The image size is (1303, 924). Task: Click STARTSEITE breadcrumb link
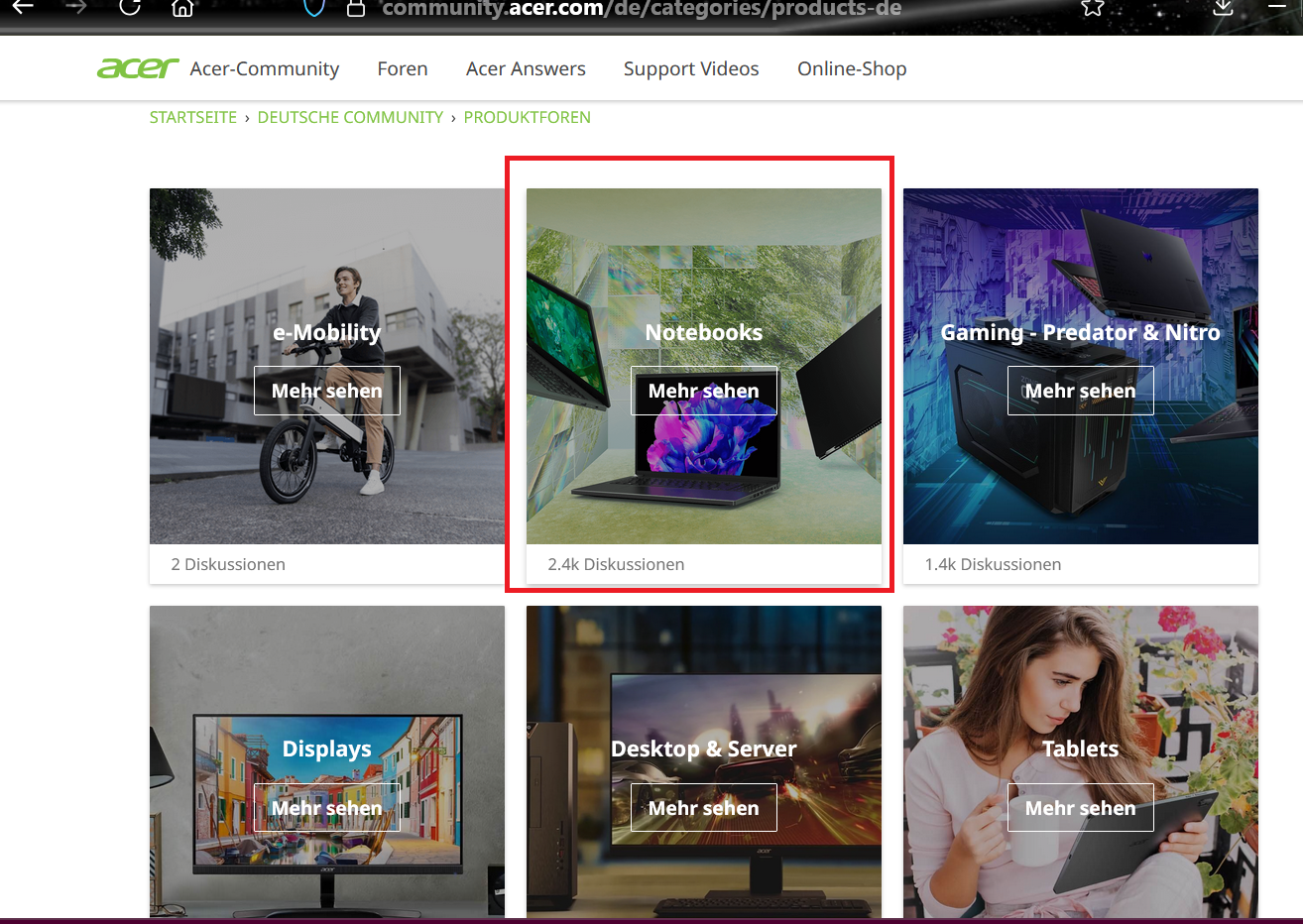(x=193, y=117)
